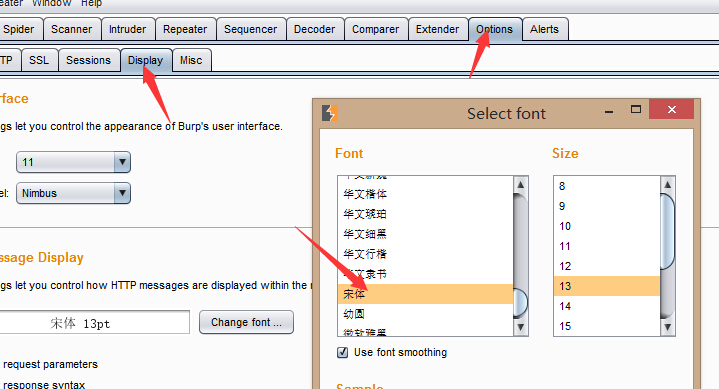Select 幼圆 in the font list
The height and width of the screenshot is (389, 719).
click(425, 314)
